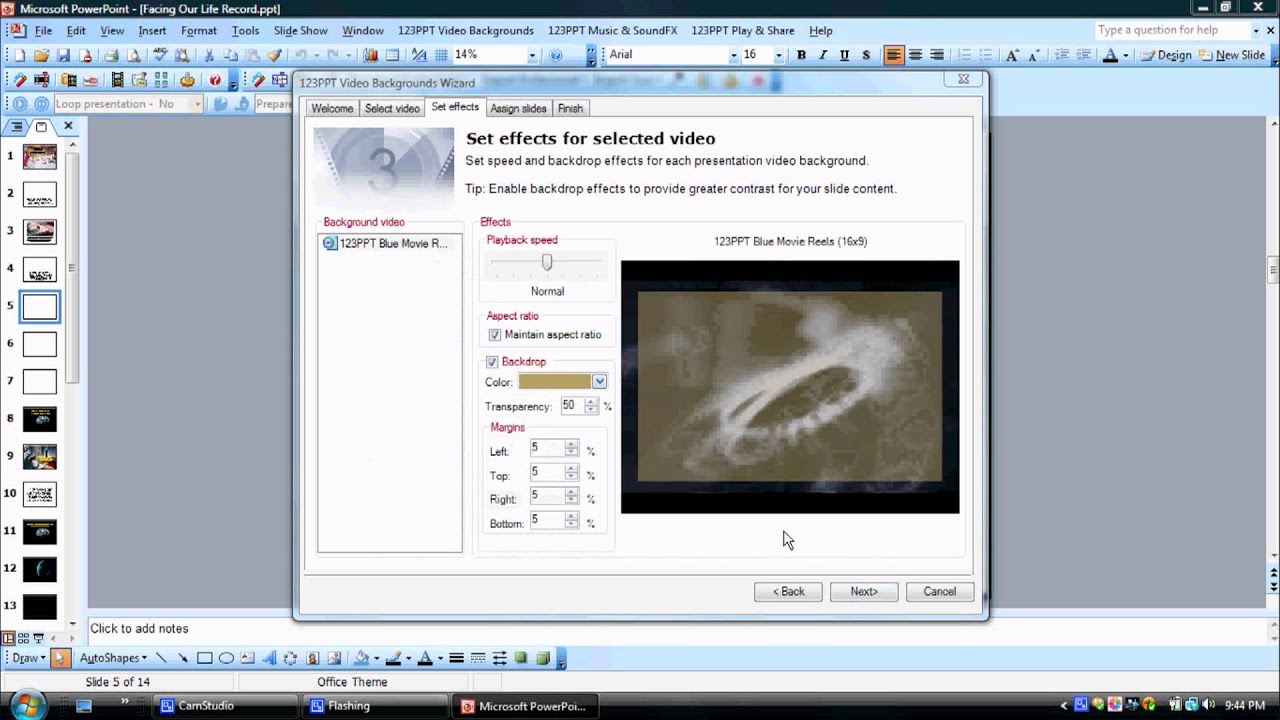The height and width of the screenshot is (720, 1280).
Task: Open the Zoom percentage dropdown
Action: [532, 55]
